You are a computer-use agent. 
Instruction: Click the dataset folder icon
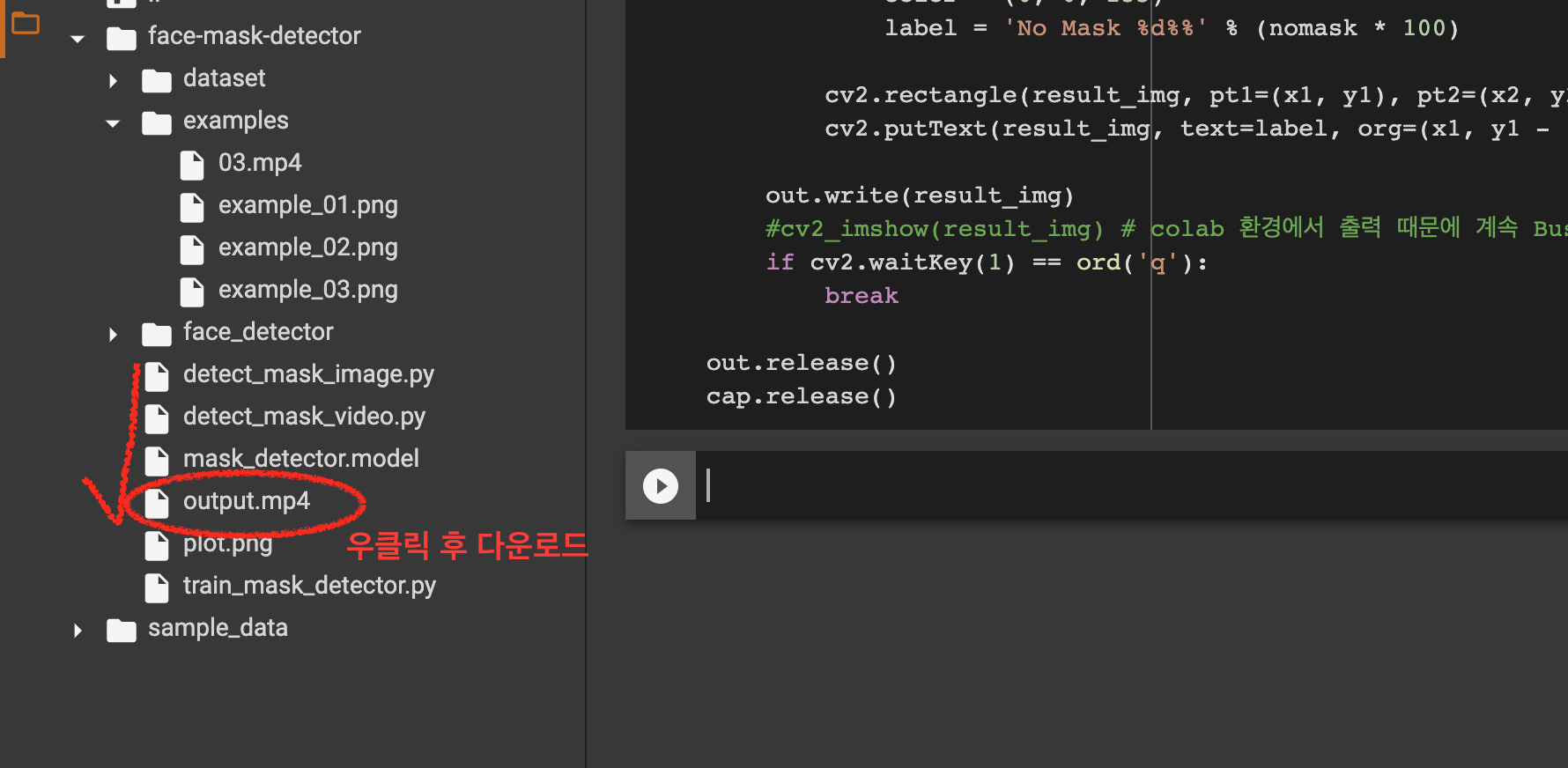tap(157, 80)
